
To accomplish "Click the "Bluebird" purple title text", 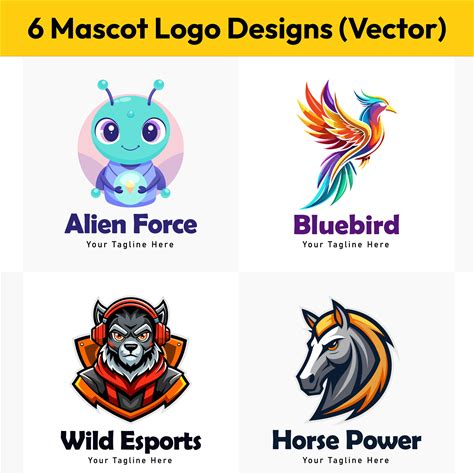I will point(346,224).
